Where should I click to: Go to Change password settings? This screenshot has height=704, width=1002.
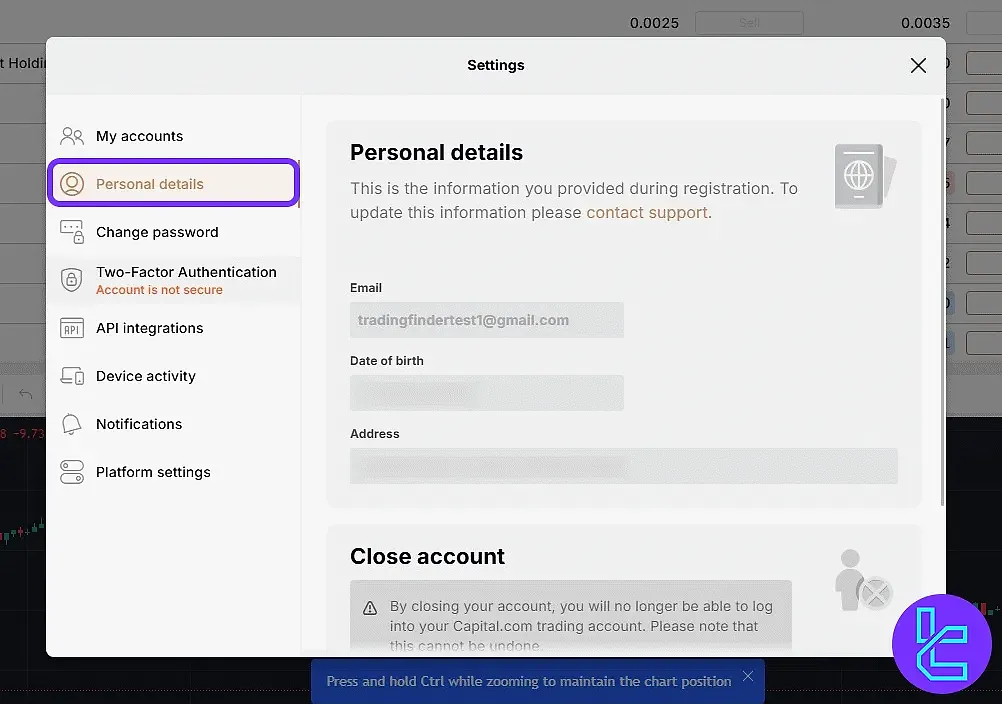157,232
